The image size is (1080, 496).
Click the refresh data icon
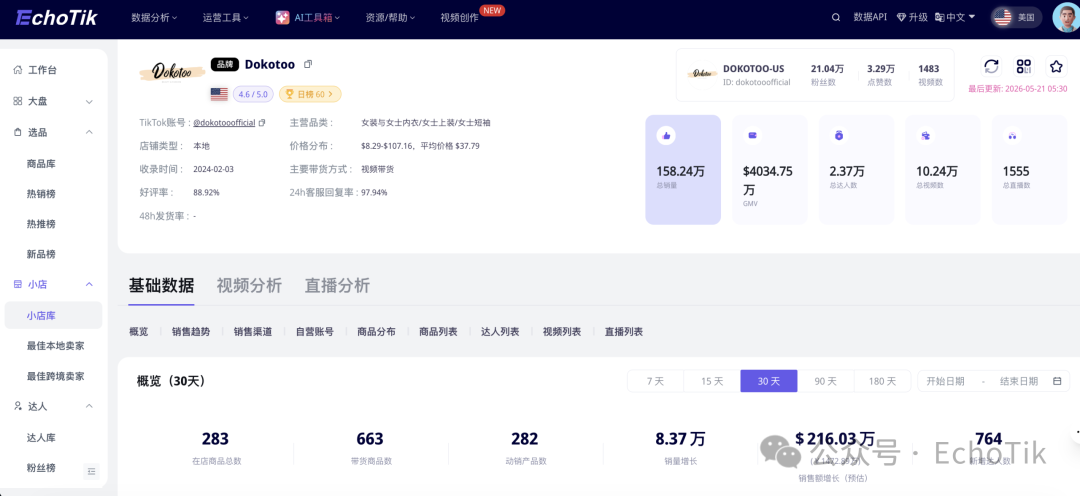coord(991,66)
